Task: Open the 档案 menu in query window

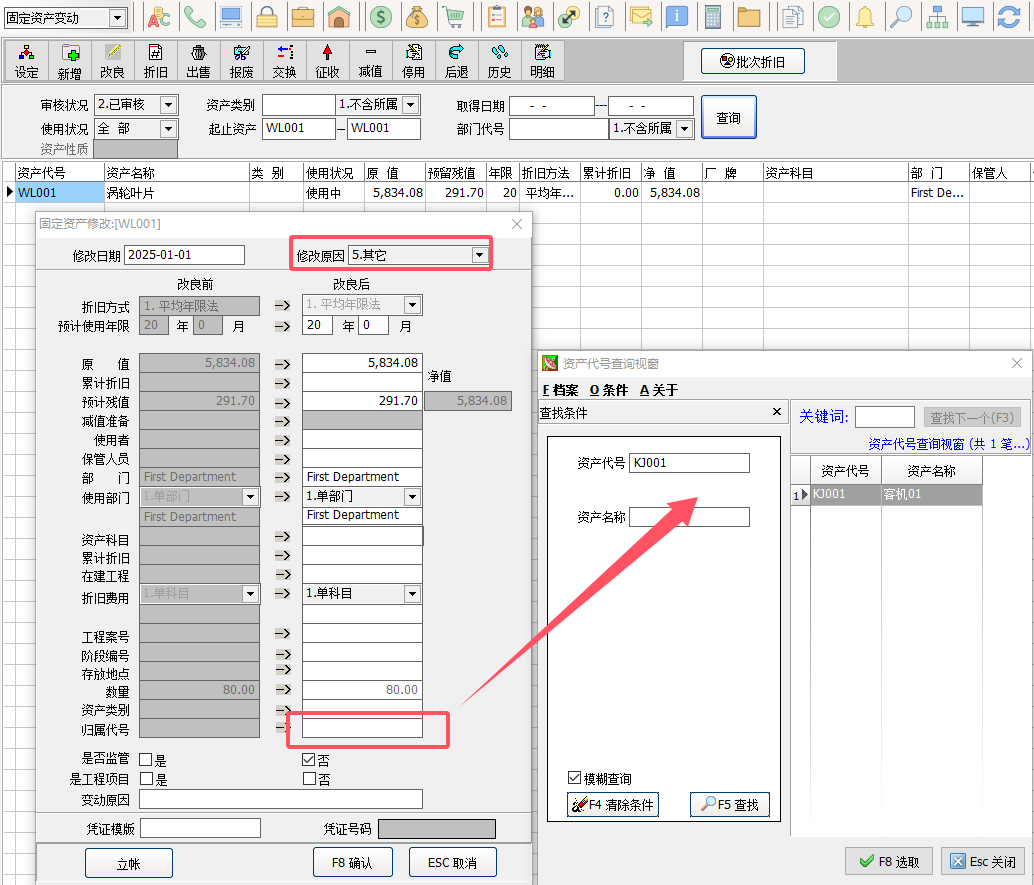Action: 560,390
